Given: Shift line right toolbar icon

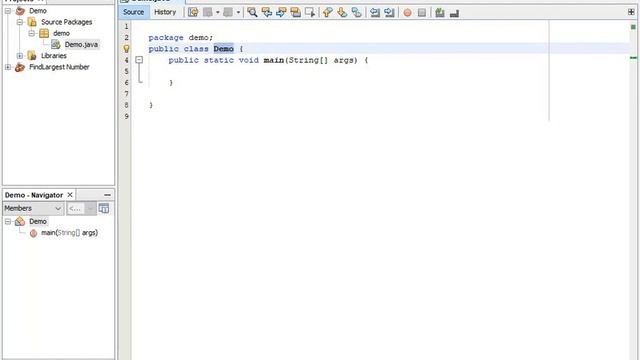Looking at the screenshot, I should (x=389, y=12).
